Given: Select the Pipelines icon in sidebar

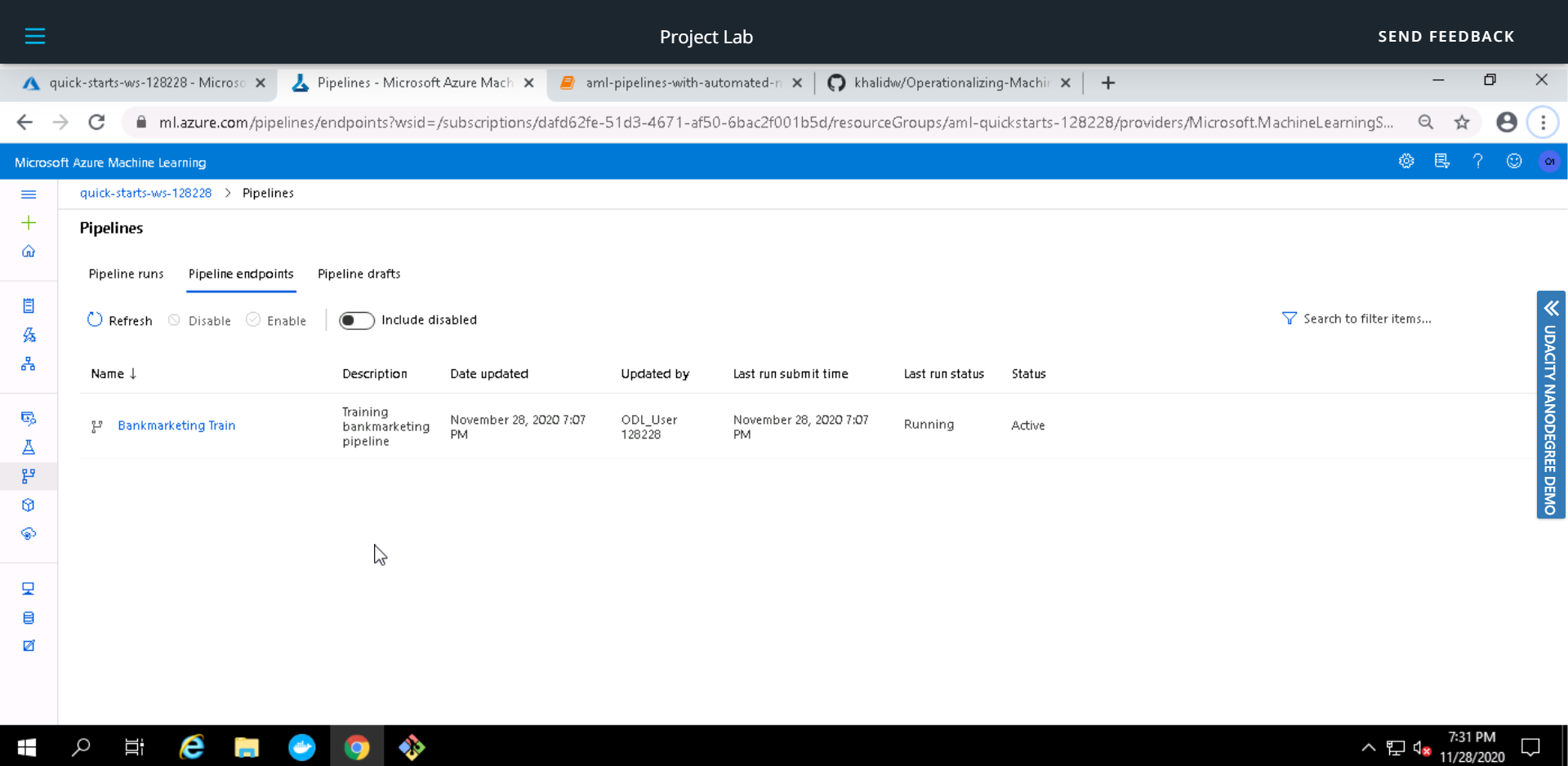Looking at the screenshot, I should [x=29, y=476].
